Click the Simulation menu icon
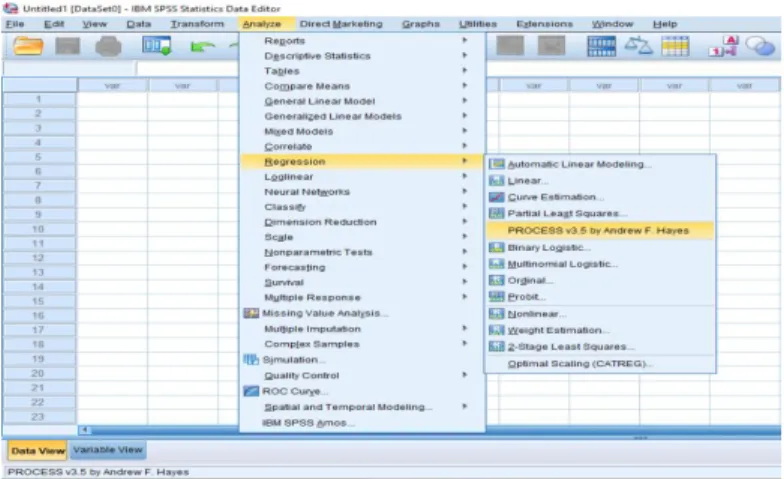This screenshot has width=784, height=479. pyautogui.click(x=251, y=360)
